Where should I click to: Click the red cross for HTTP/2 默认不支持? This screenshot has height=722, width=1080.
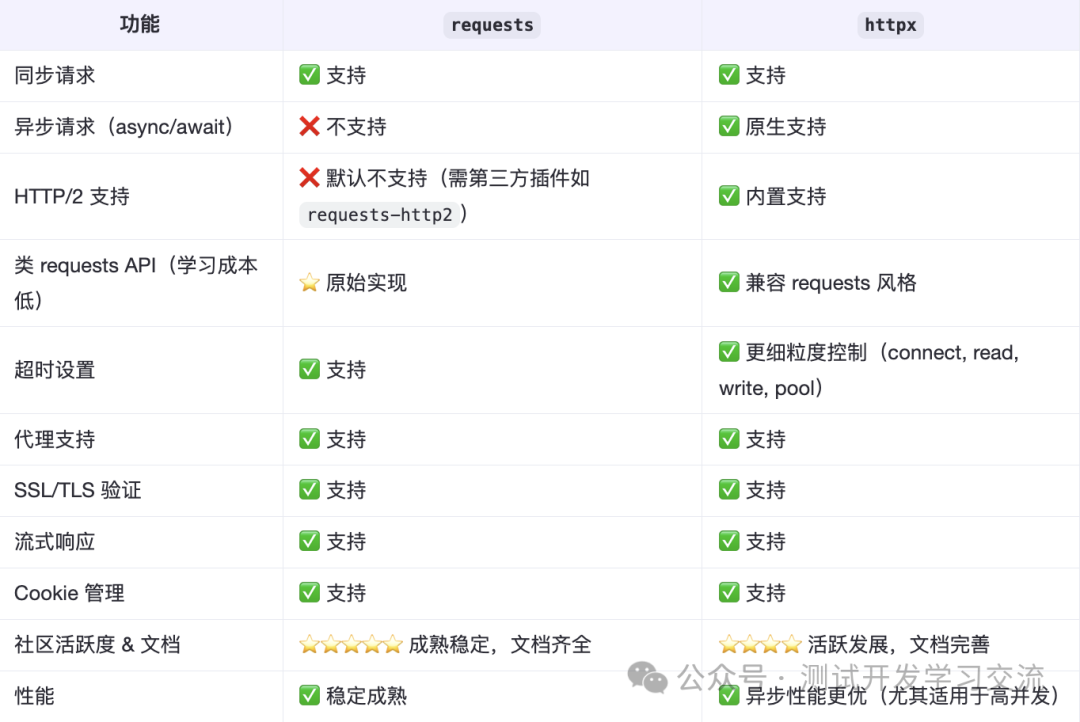click(309, 177)
